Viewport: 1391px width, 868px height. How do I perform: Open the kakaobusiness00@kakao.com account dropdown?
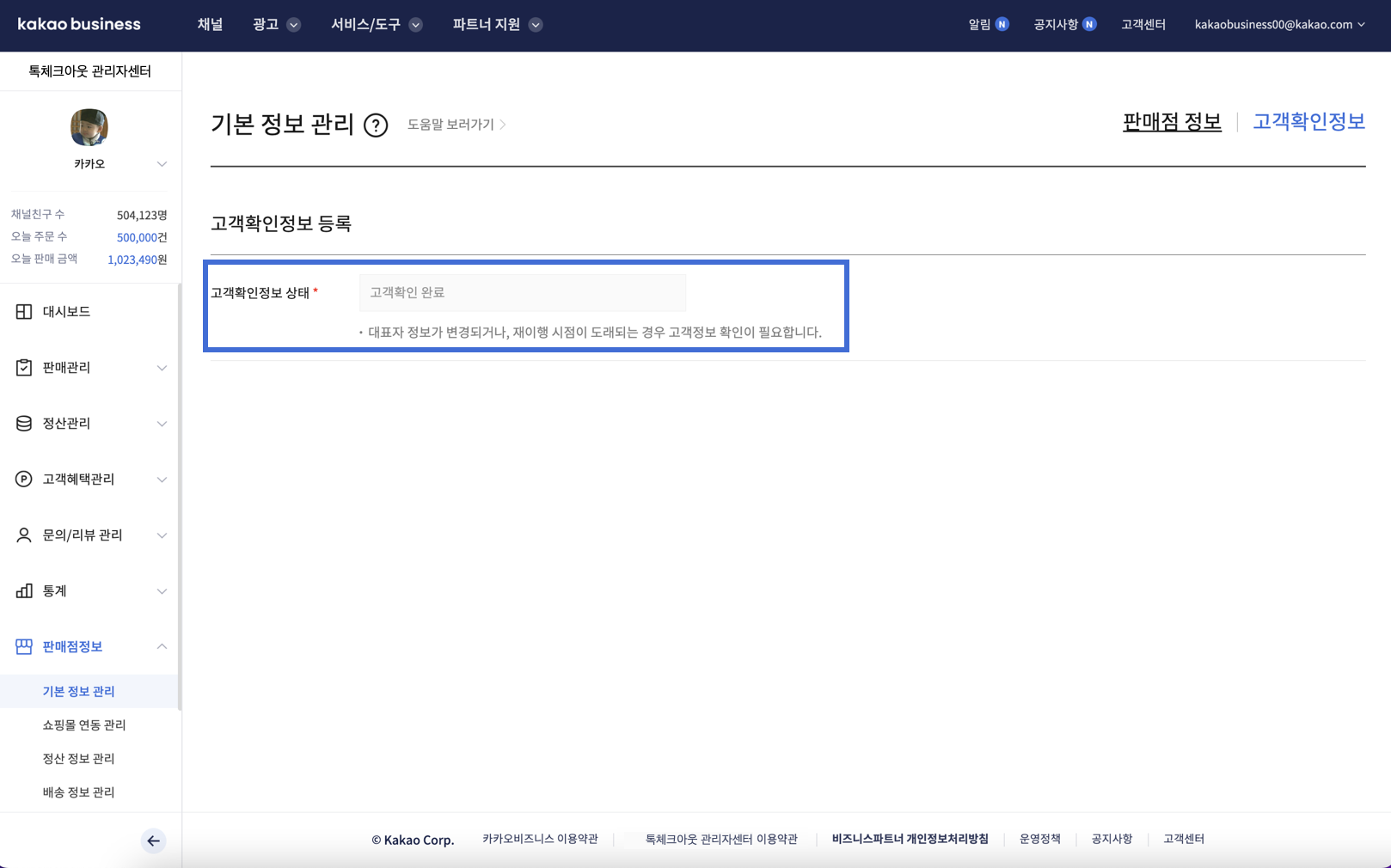pos(1279,25)
